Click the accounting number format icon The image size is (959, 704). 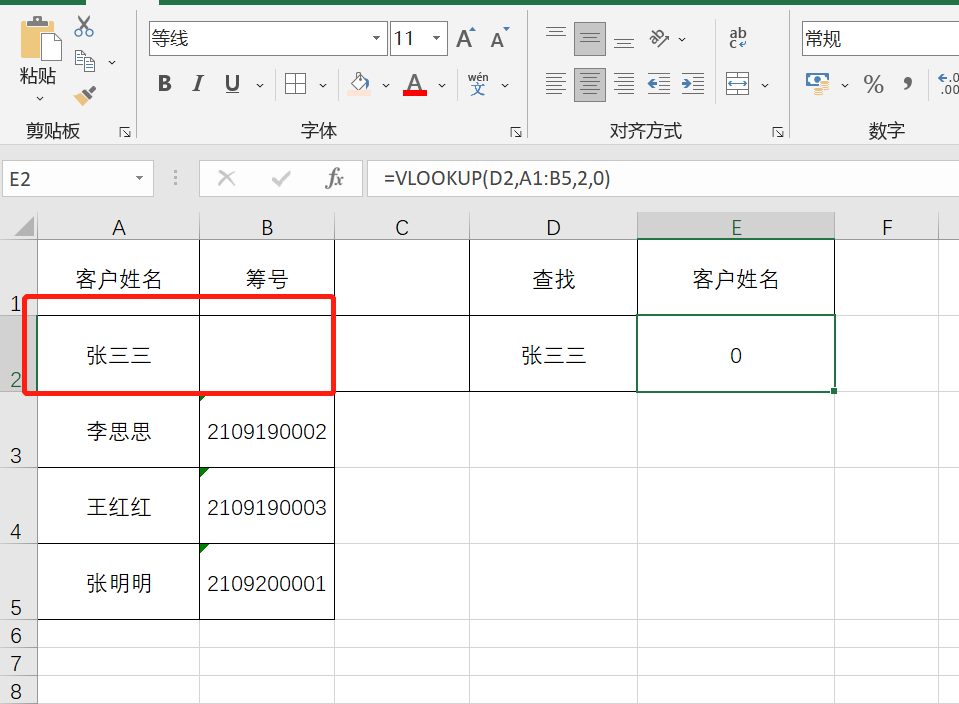[818, 84]
